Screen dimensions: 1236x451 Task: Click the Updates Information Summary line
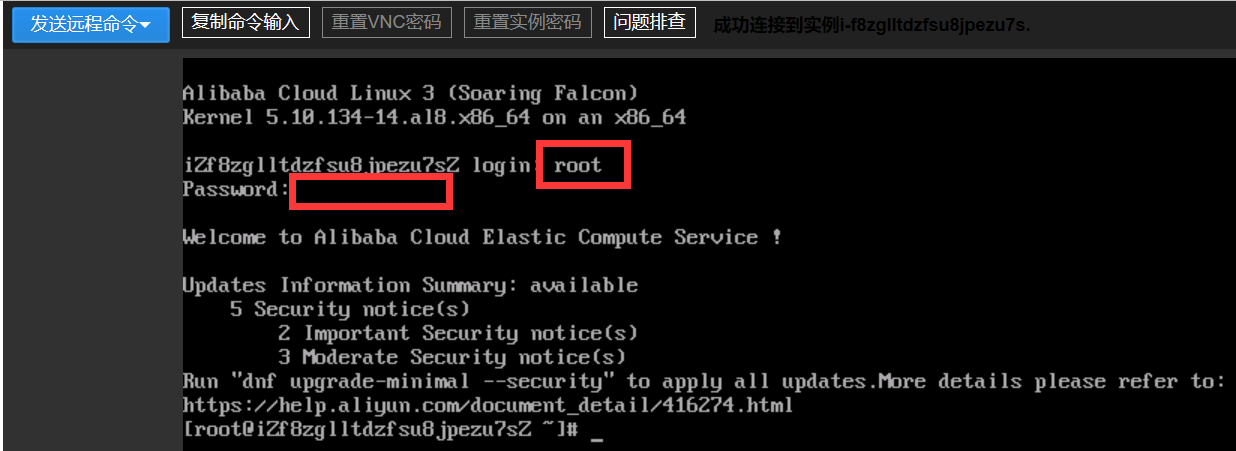click(410, 286)
